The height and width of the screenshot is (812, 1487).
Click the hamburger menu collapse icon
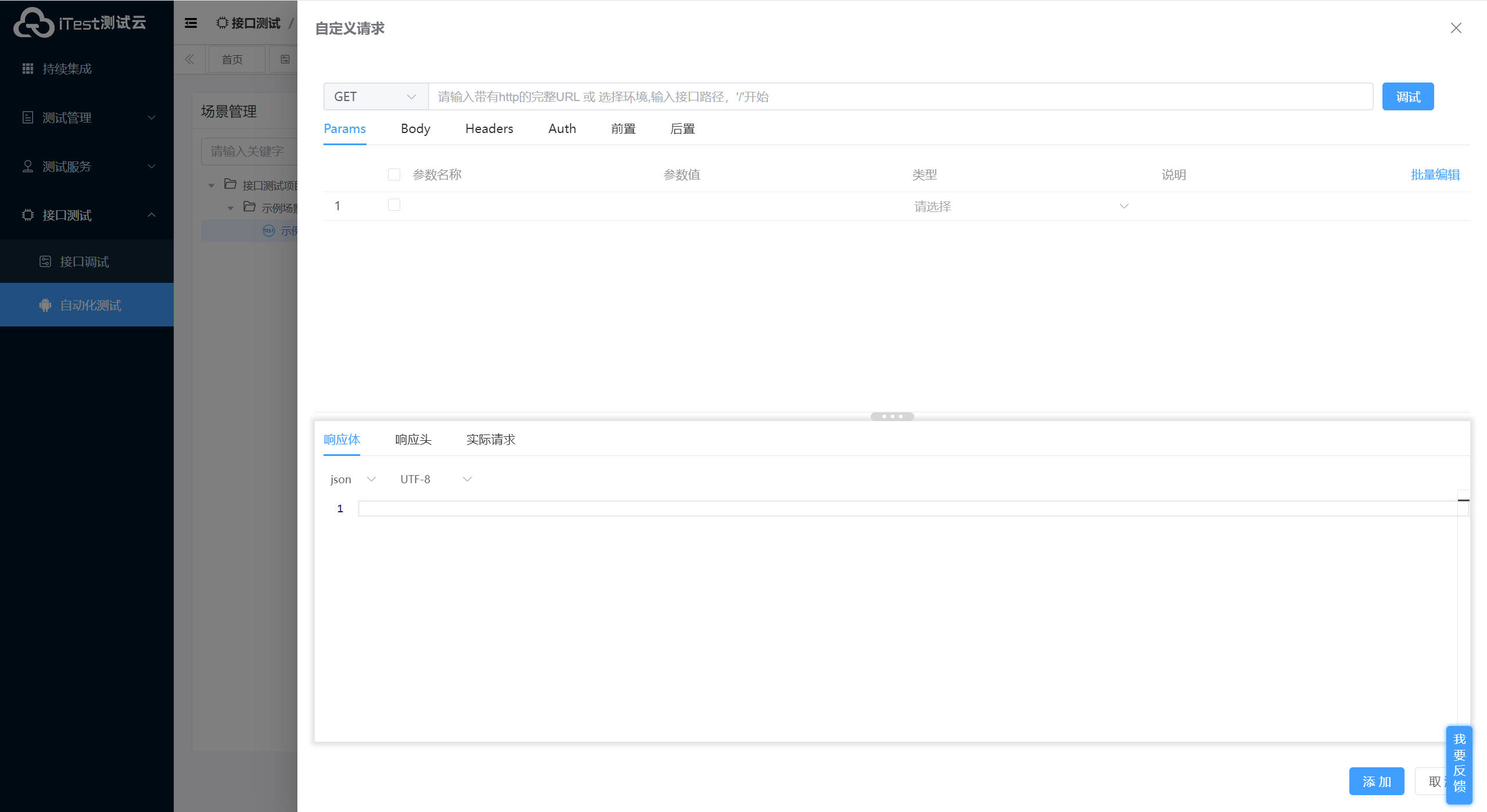pyautogui.click(x=191, y=23)
